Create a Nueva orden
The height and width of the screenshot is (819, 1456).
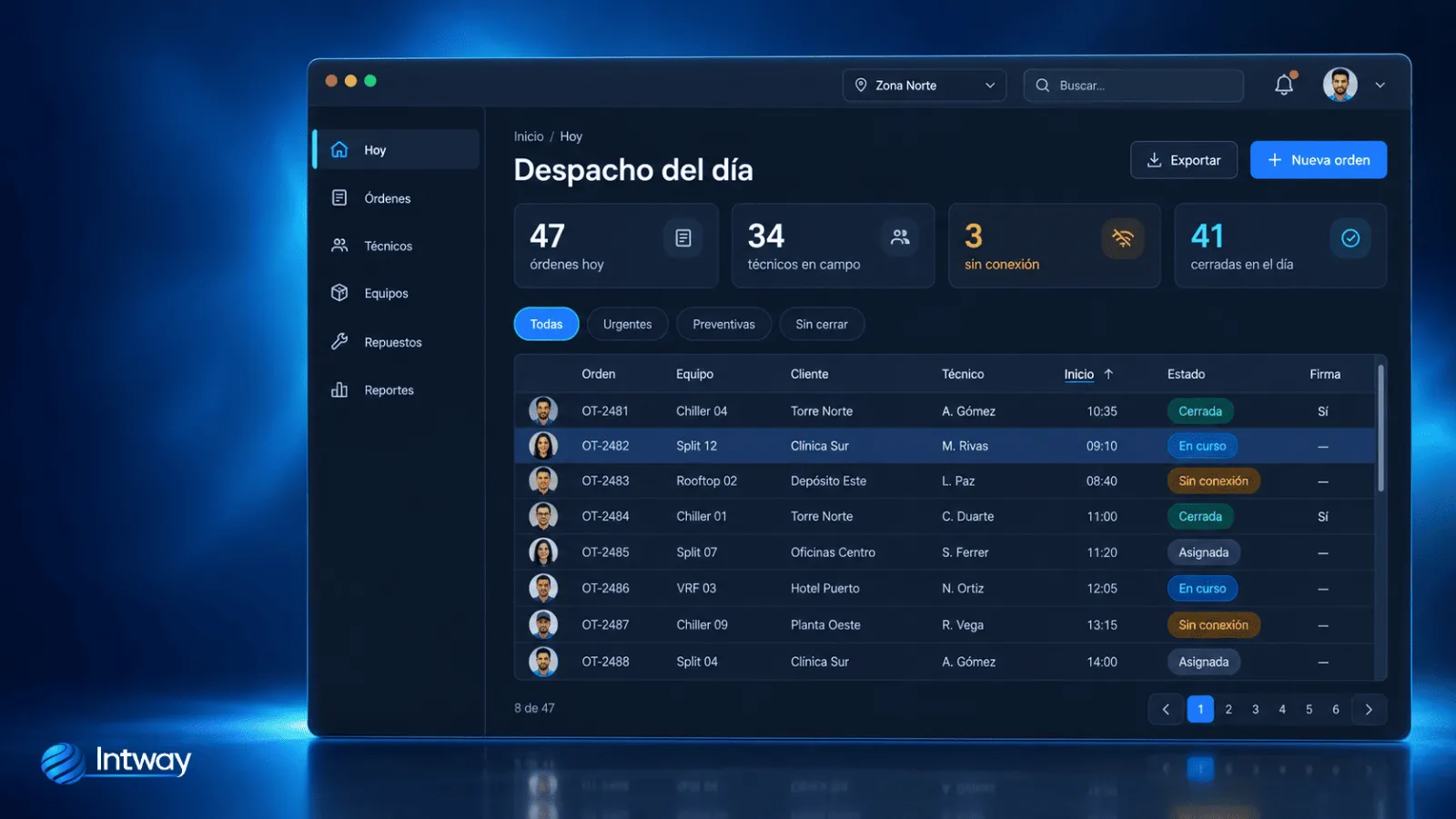1318,159
